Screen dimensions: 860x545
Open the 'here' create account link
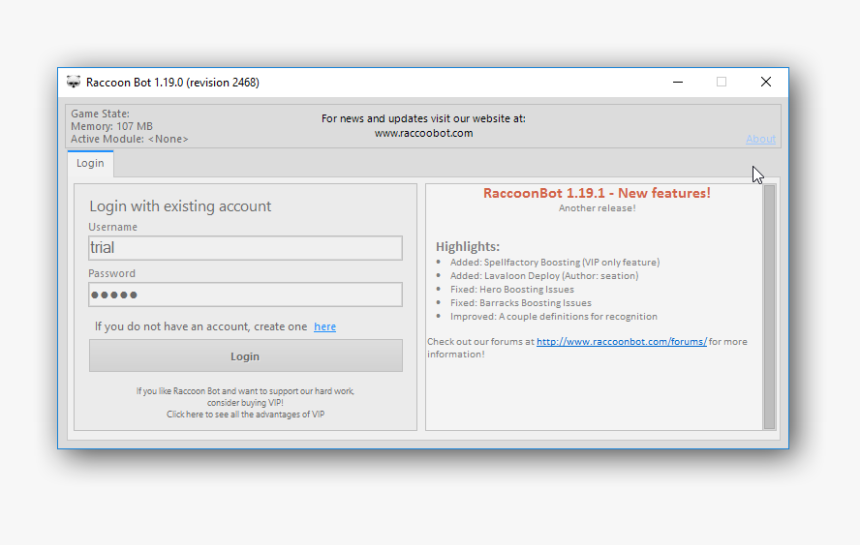click(x=325, y=327)
